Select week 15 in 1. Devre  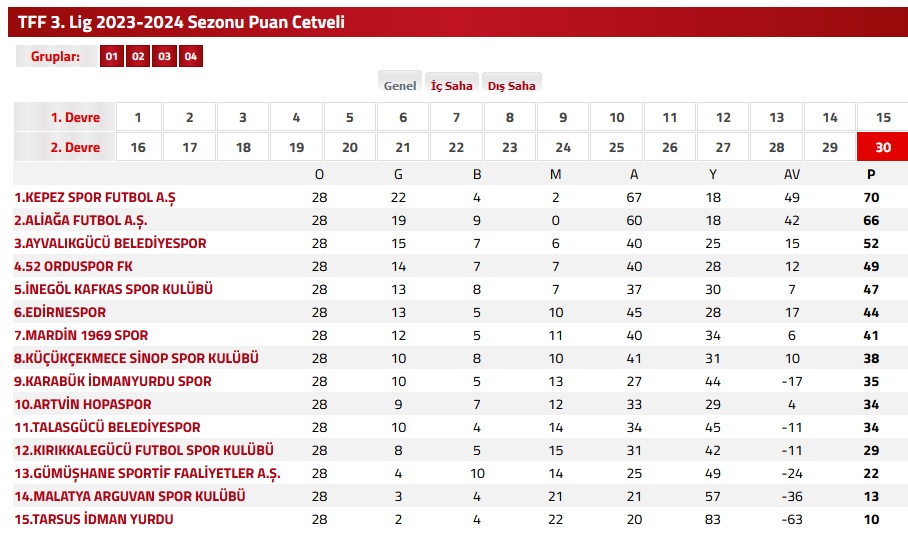point(883,117)
